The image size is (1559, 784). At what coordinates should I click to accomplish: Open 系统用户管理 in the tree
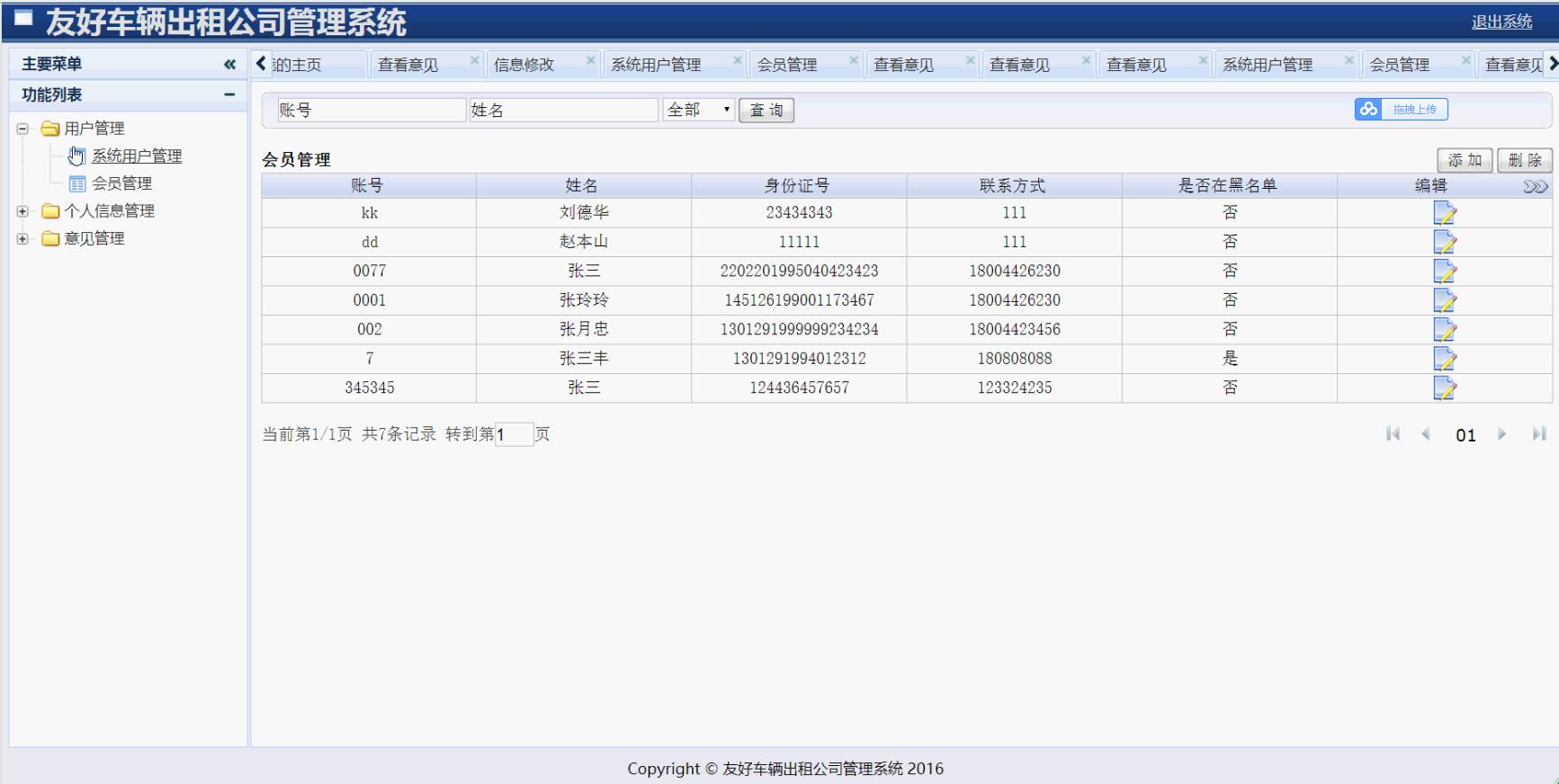click(x=137, y=156)
